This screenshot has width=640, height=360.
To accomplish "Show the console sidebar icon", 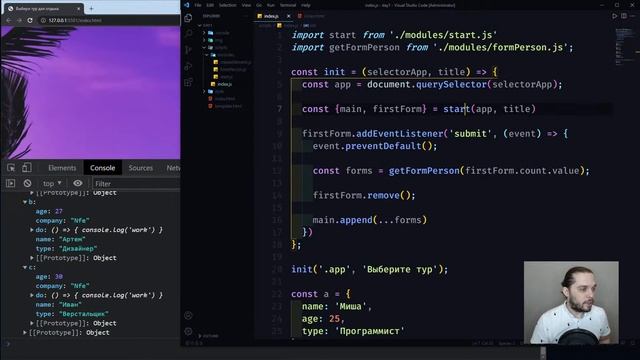I will [10, 183].
